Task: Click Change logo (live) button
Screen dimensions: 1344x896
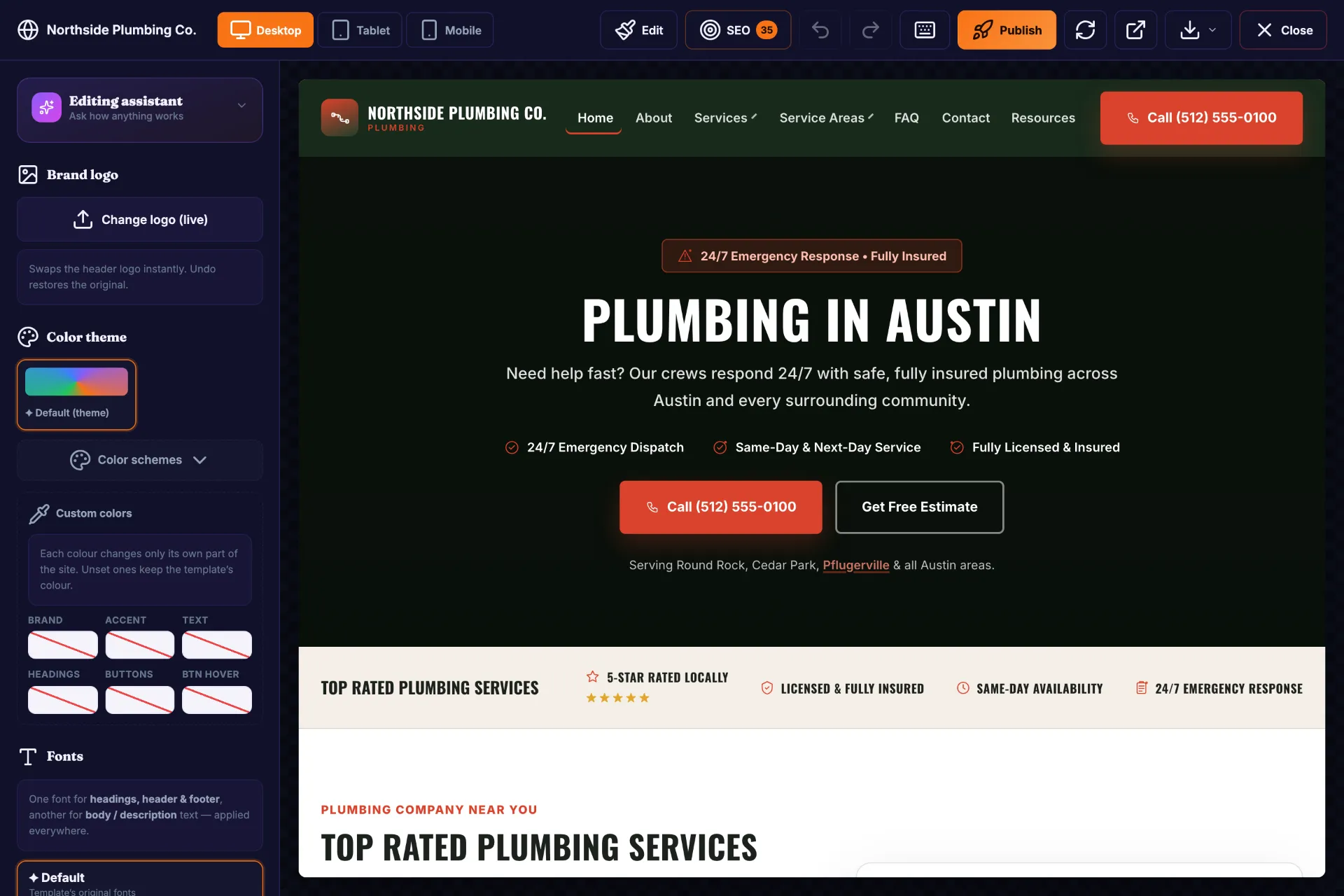Action: 140,220
